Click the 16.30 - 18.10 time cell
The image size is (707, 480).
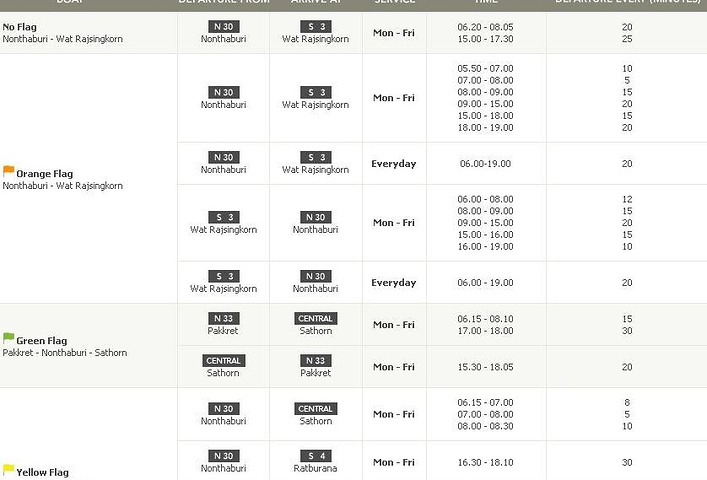point(485,463)
